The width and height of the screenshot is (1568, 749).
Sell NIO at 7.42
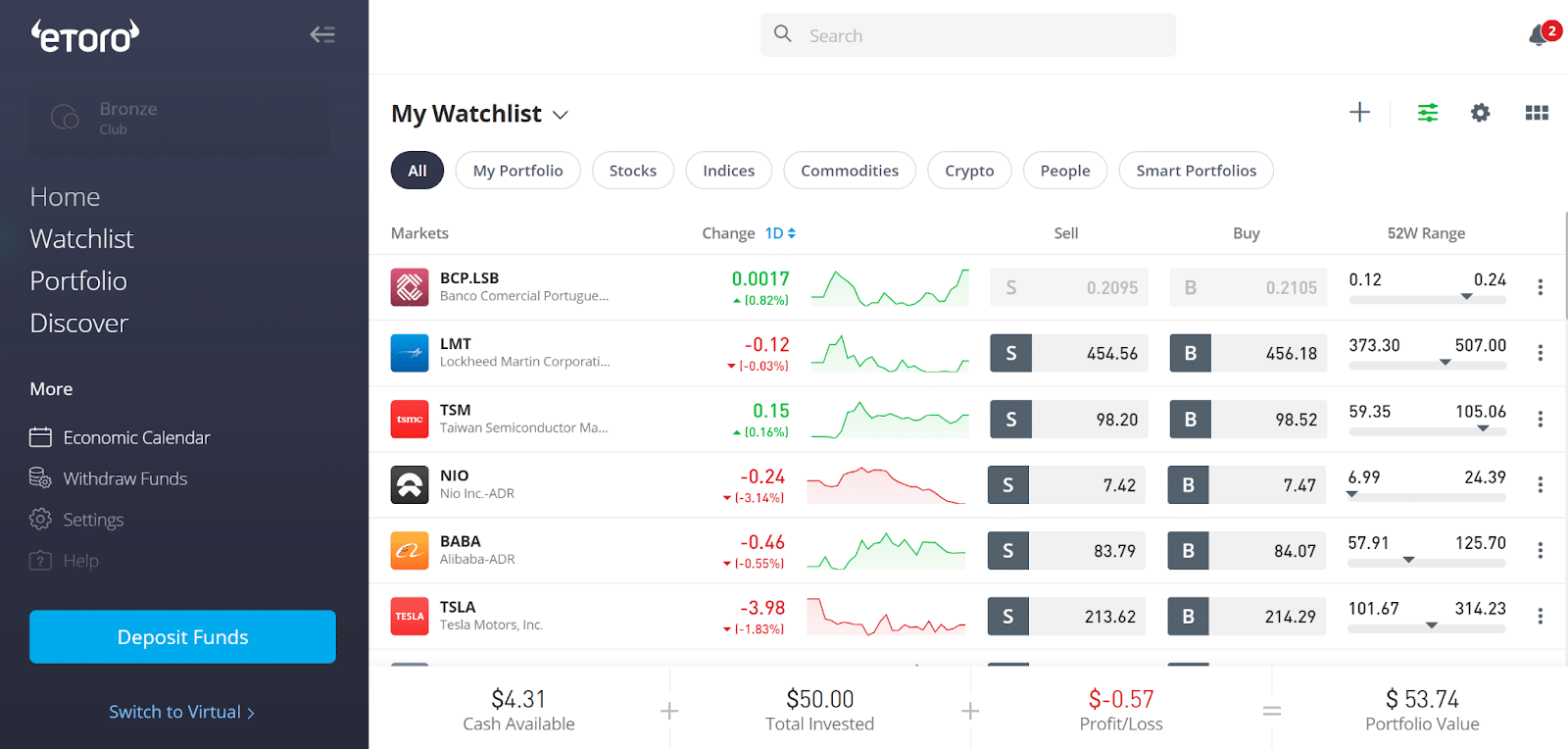point(1066,484)
